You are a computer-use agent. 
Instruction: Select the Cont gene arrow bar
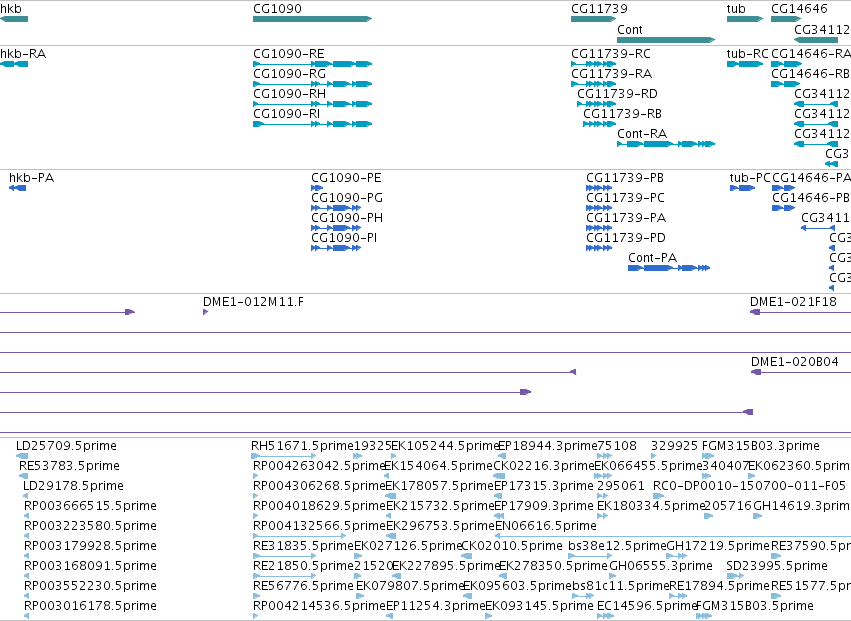666,40
